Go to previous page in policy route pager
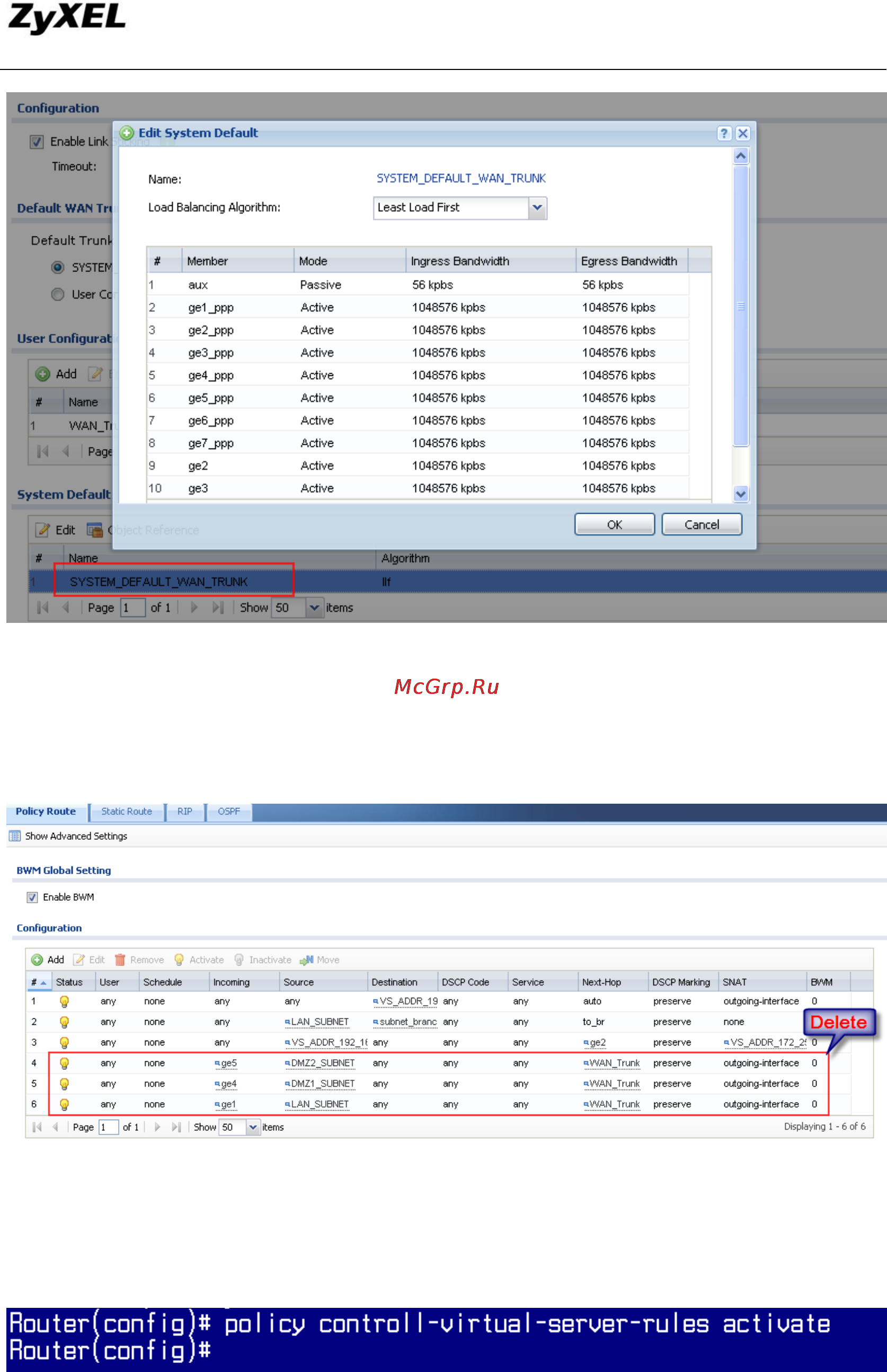 click(55, 1127)
